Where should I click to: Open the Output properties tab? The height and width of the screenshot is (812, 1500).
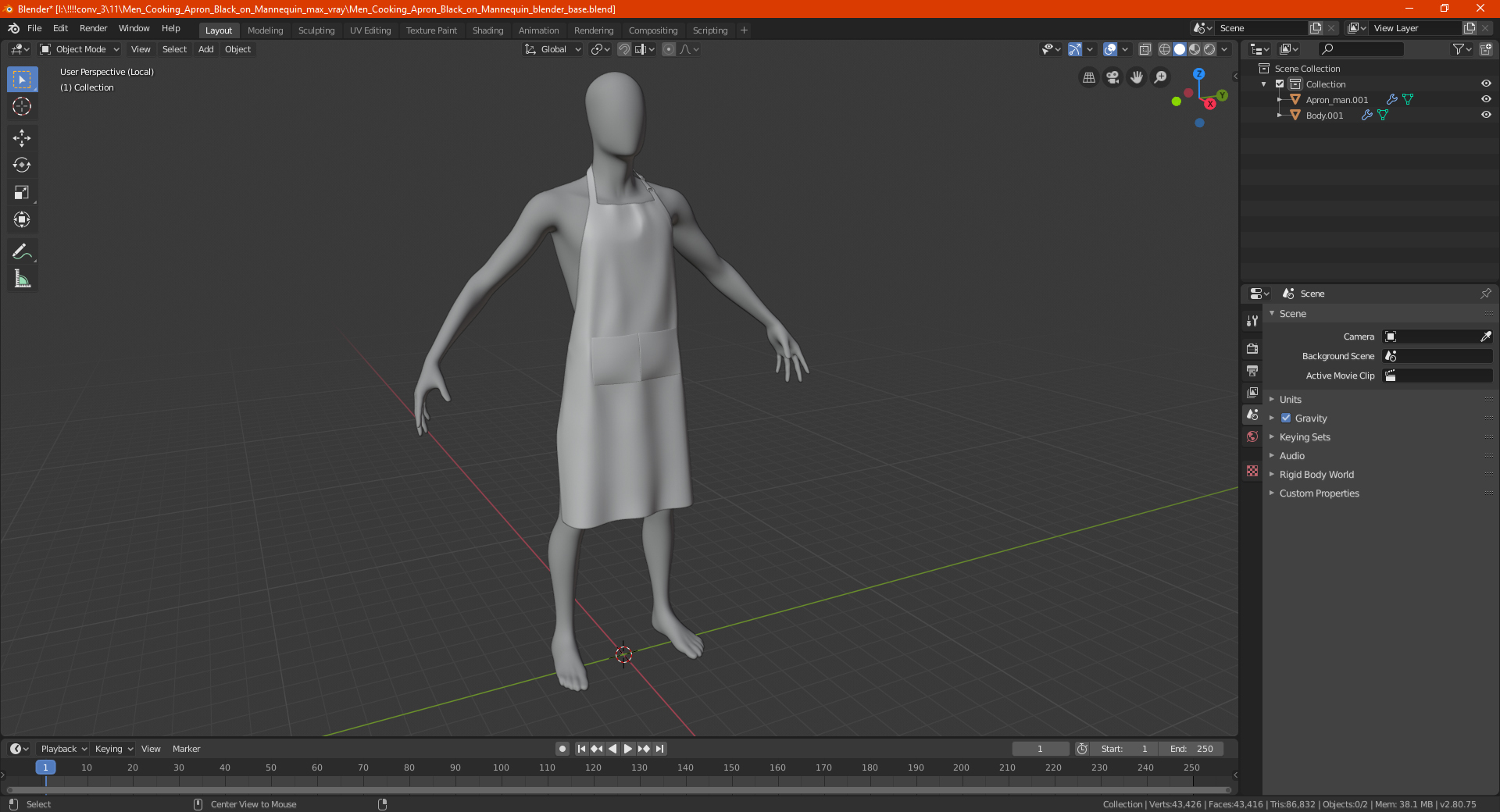click(x=1252, y=370)
